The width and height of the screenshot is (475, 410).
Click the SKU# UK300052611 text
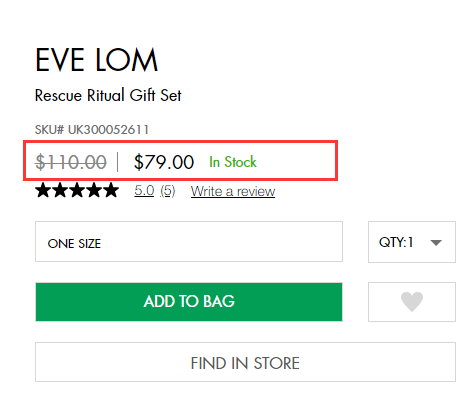click(92, 130)
